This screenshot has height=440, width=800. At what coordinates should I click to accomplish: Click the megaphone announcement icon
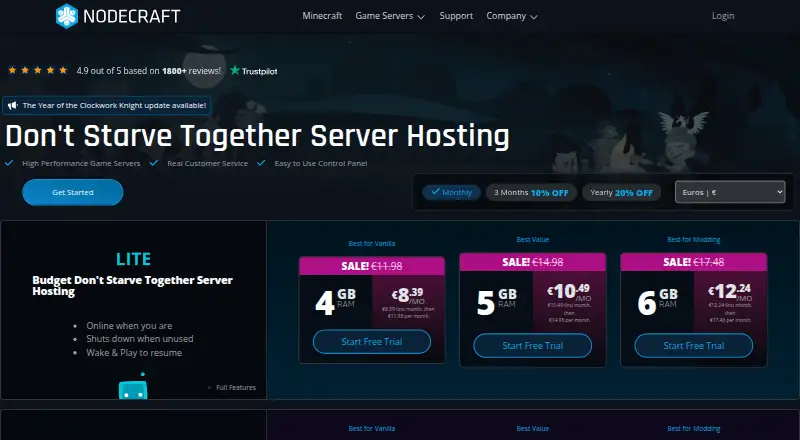[x=13, y=106]
